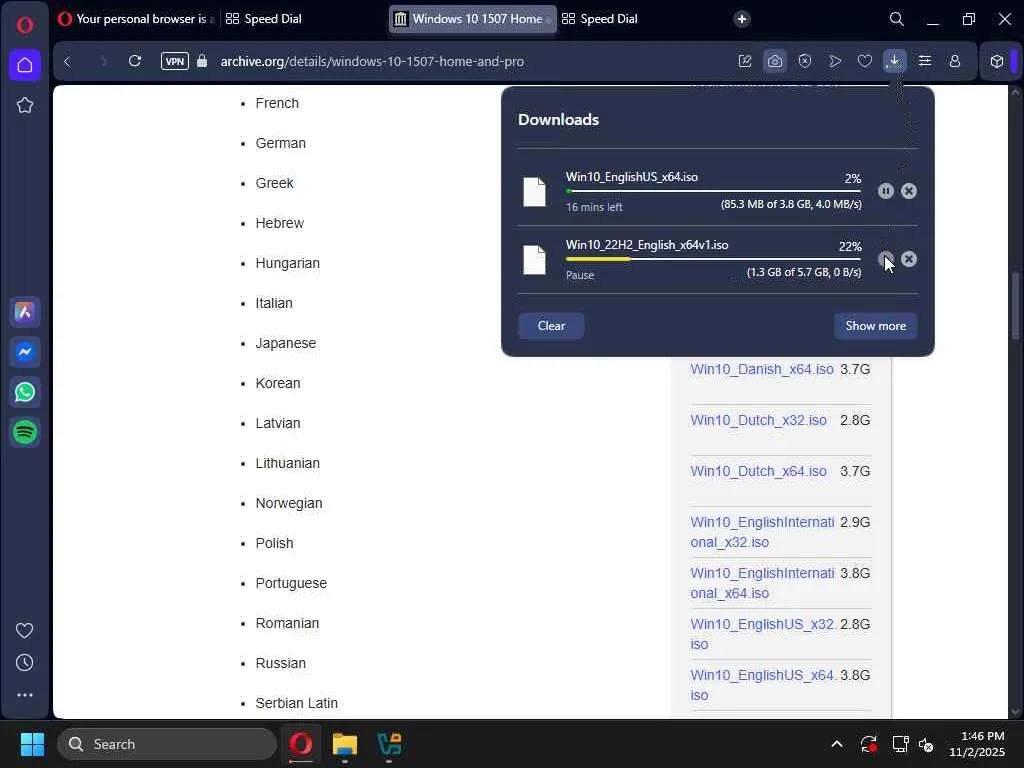Open the profile account icon
The height and width of the screenshot is (768, 1024).
(955, 61)
